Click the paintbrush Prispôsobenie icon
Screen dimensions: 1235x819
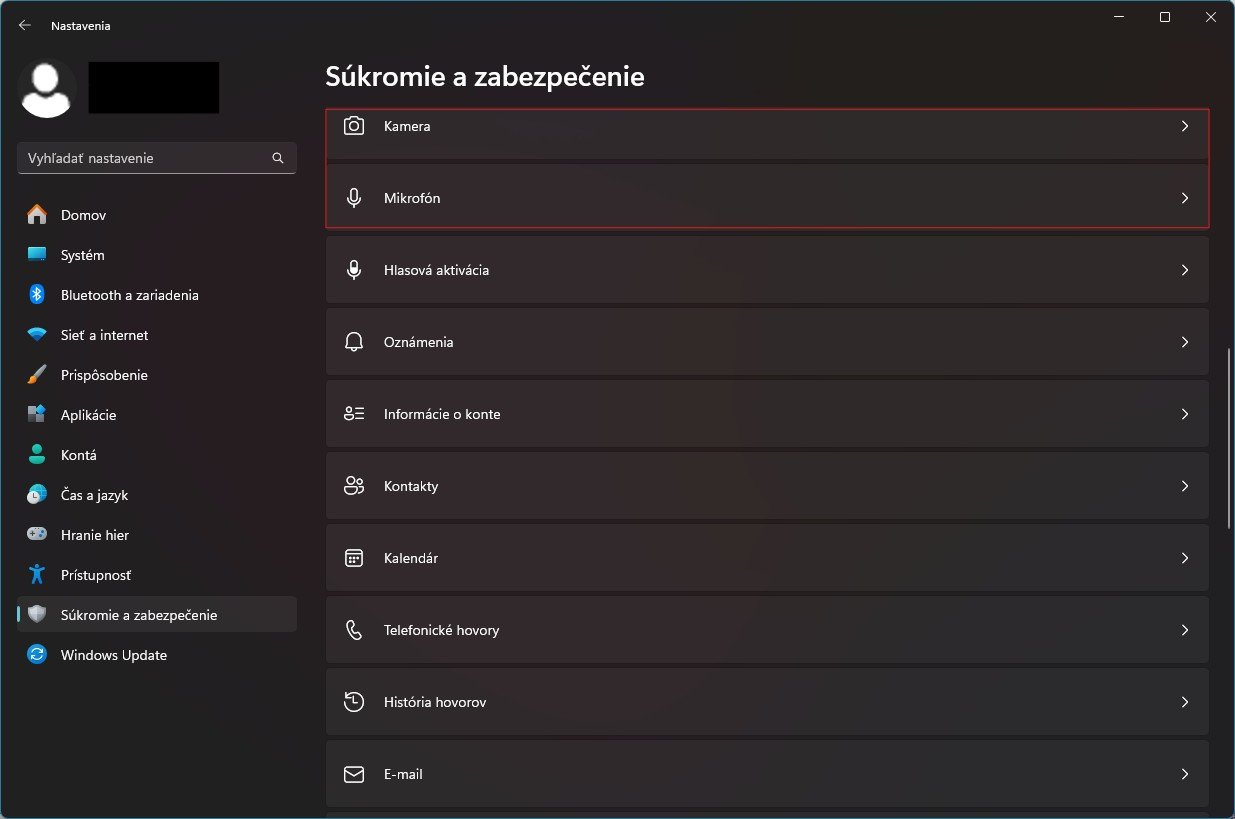click(37, 375)
